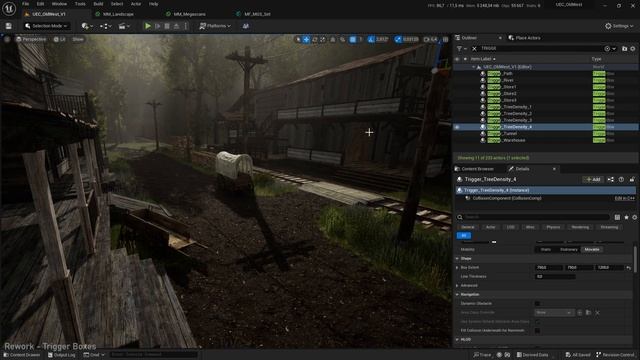The height and width of the screenshot is (360, 640).
Task: Show only favorite properties star icon
Action: (x=626, y=217)
